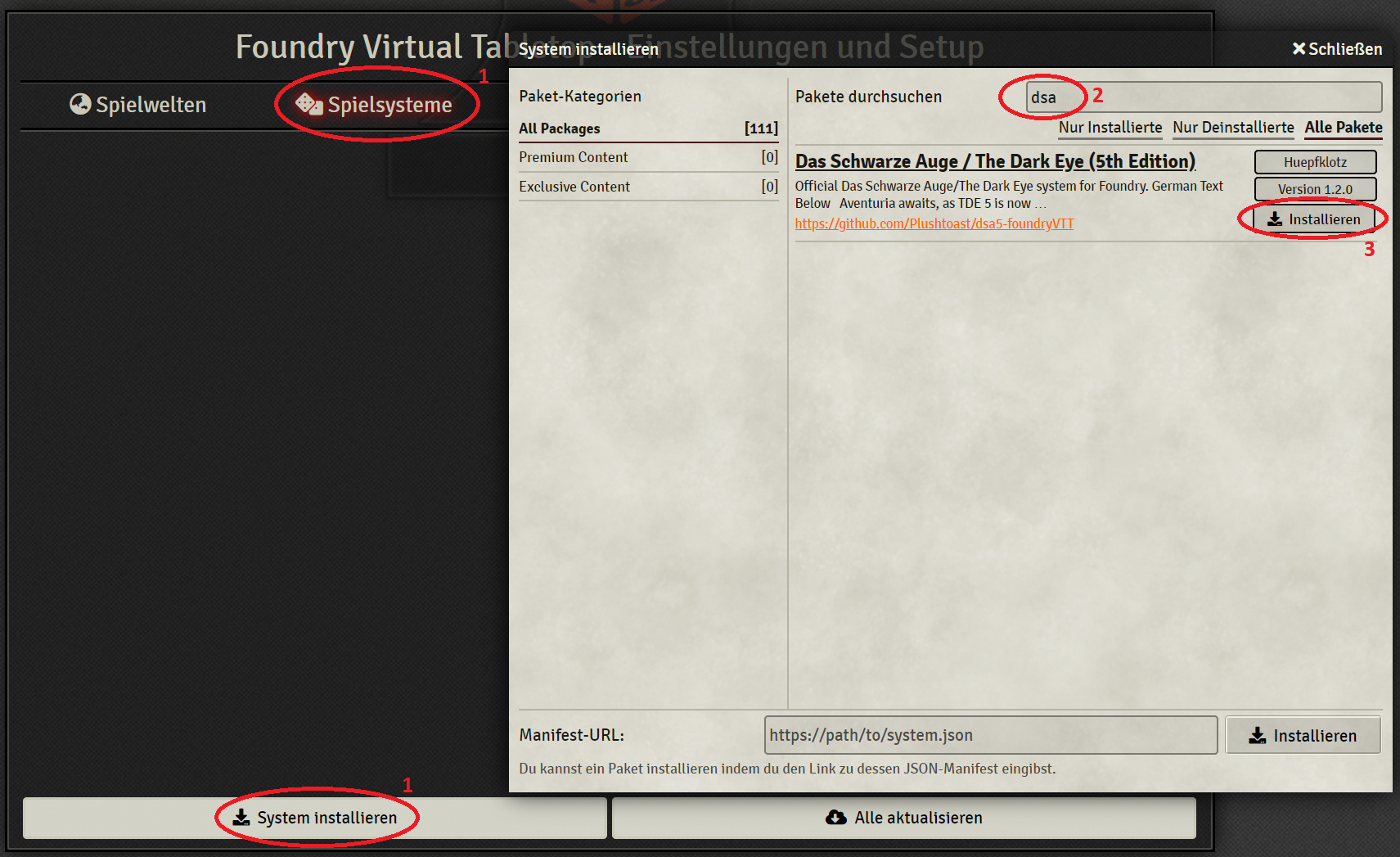Click the download icon on System installieren

[x=242, y=818]
